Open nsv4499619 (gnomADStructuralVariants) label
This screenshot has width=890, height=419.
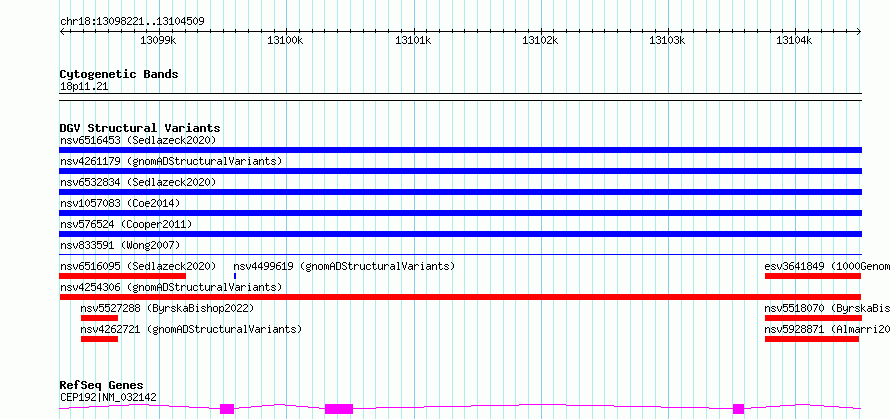coord(344,266)
